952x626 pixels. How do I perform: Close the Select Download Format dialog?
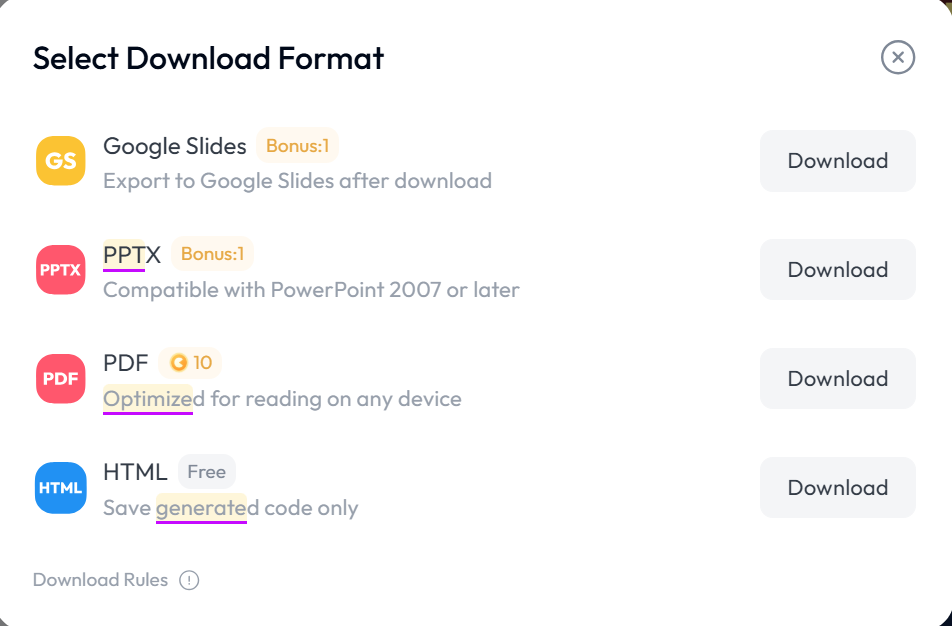point(898,58)
